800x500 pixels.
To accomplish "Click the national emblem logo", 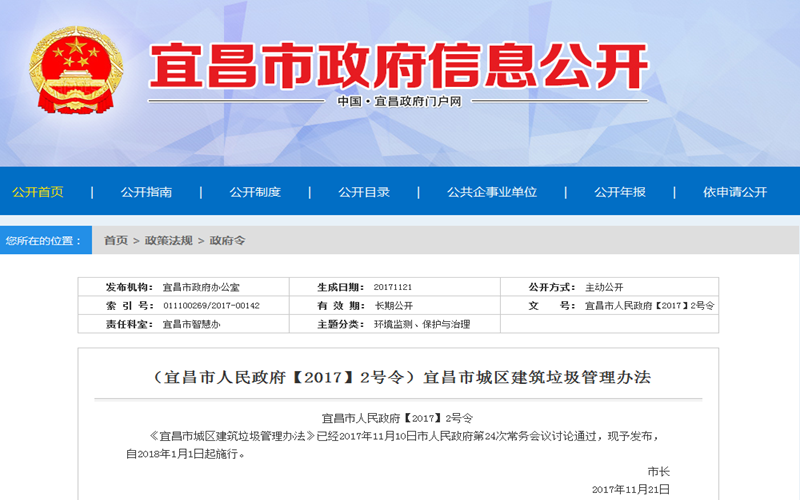I will [76, 70].
